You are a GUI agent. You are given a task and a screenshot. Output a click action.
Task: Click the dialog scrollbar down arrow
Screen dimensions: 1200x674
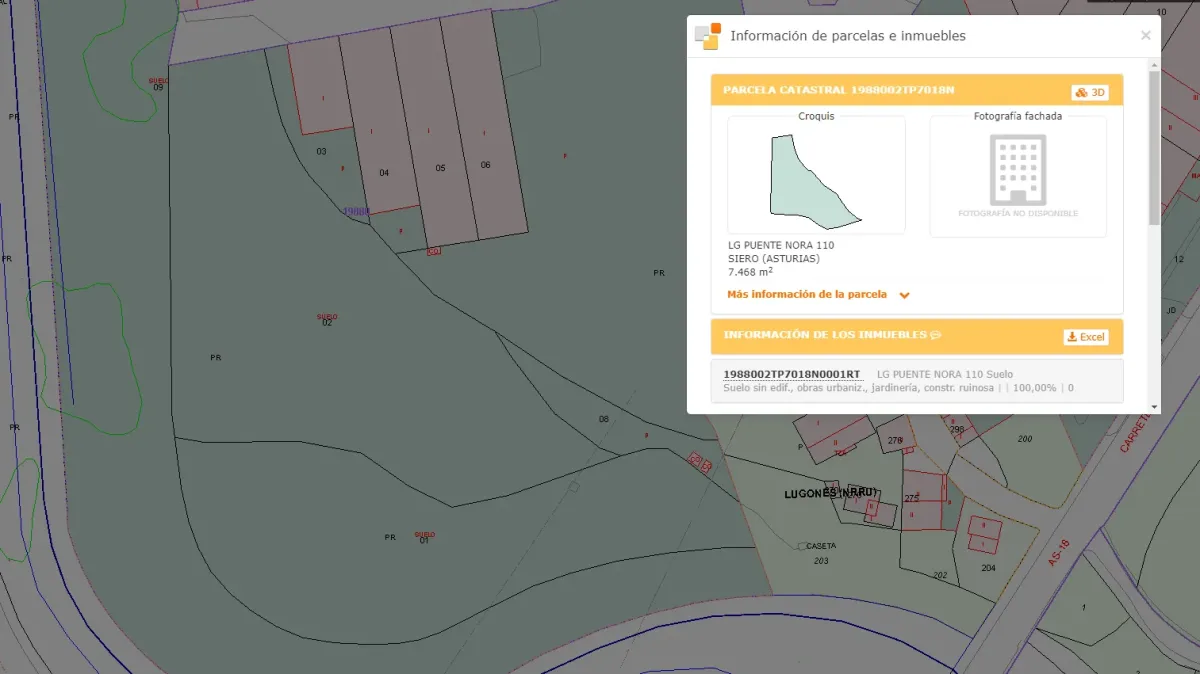[x=1155, y=407]
